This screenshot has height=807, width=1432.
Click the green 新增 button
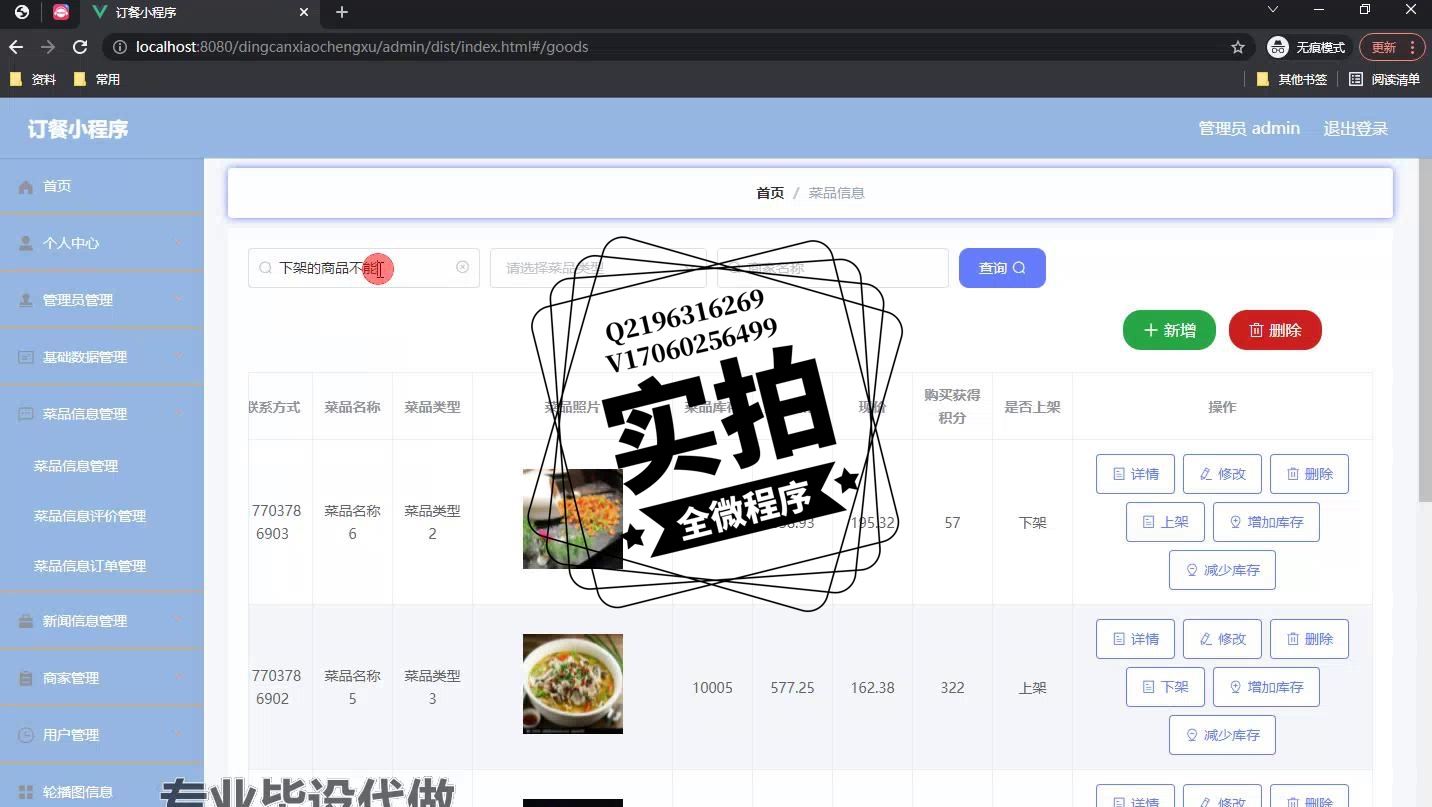coord(1169,330)
